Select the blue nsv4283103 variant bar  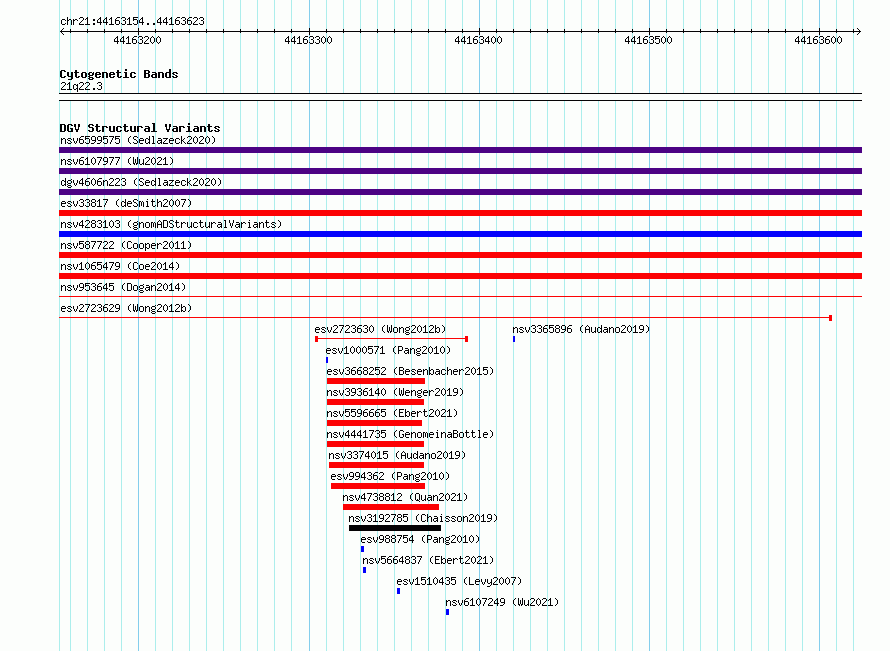(x=460, y=234)
